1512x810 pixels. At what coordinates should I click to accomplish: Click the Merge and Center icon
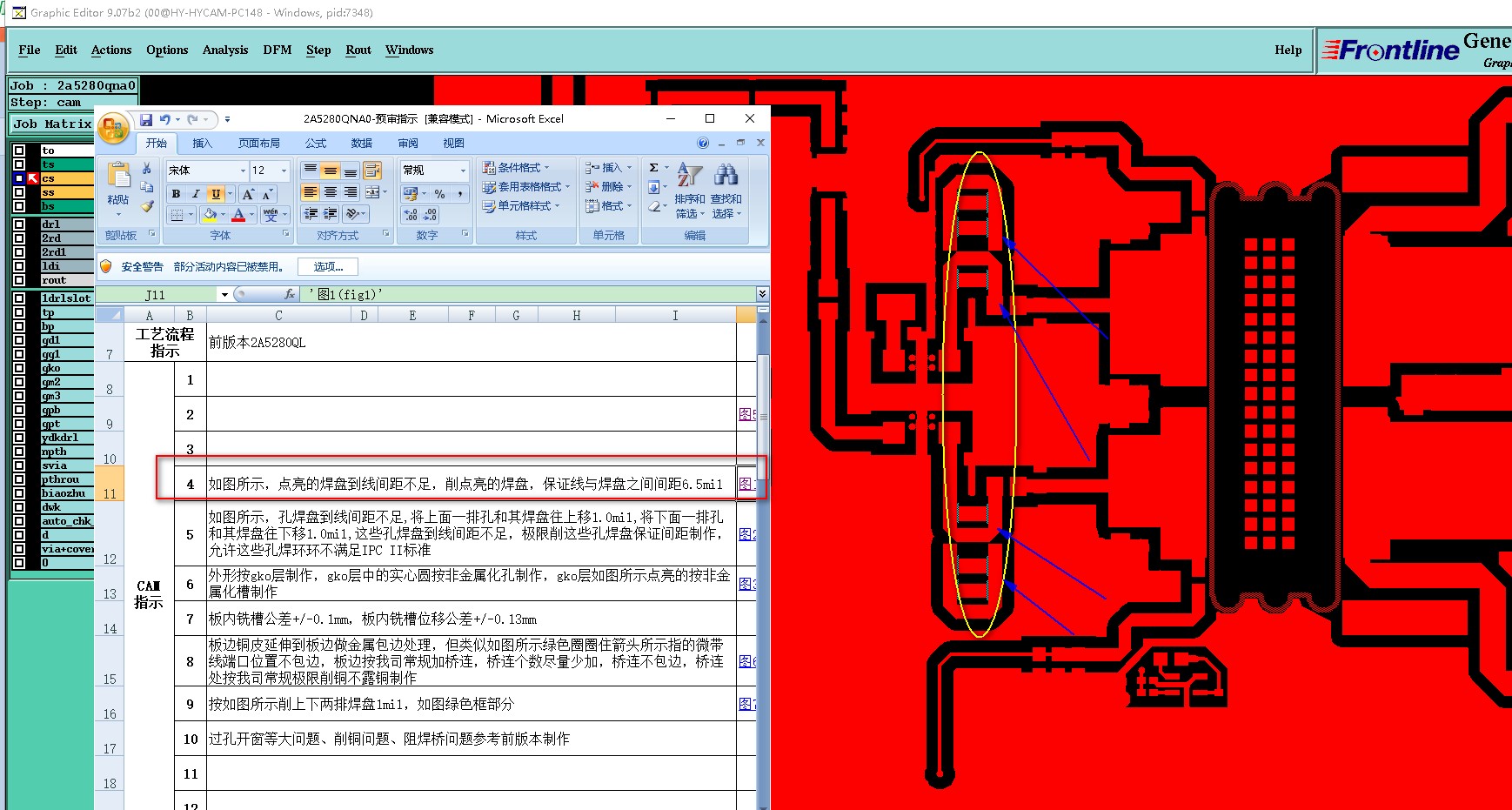[372, 192]
